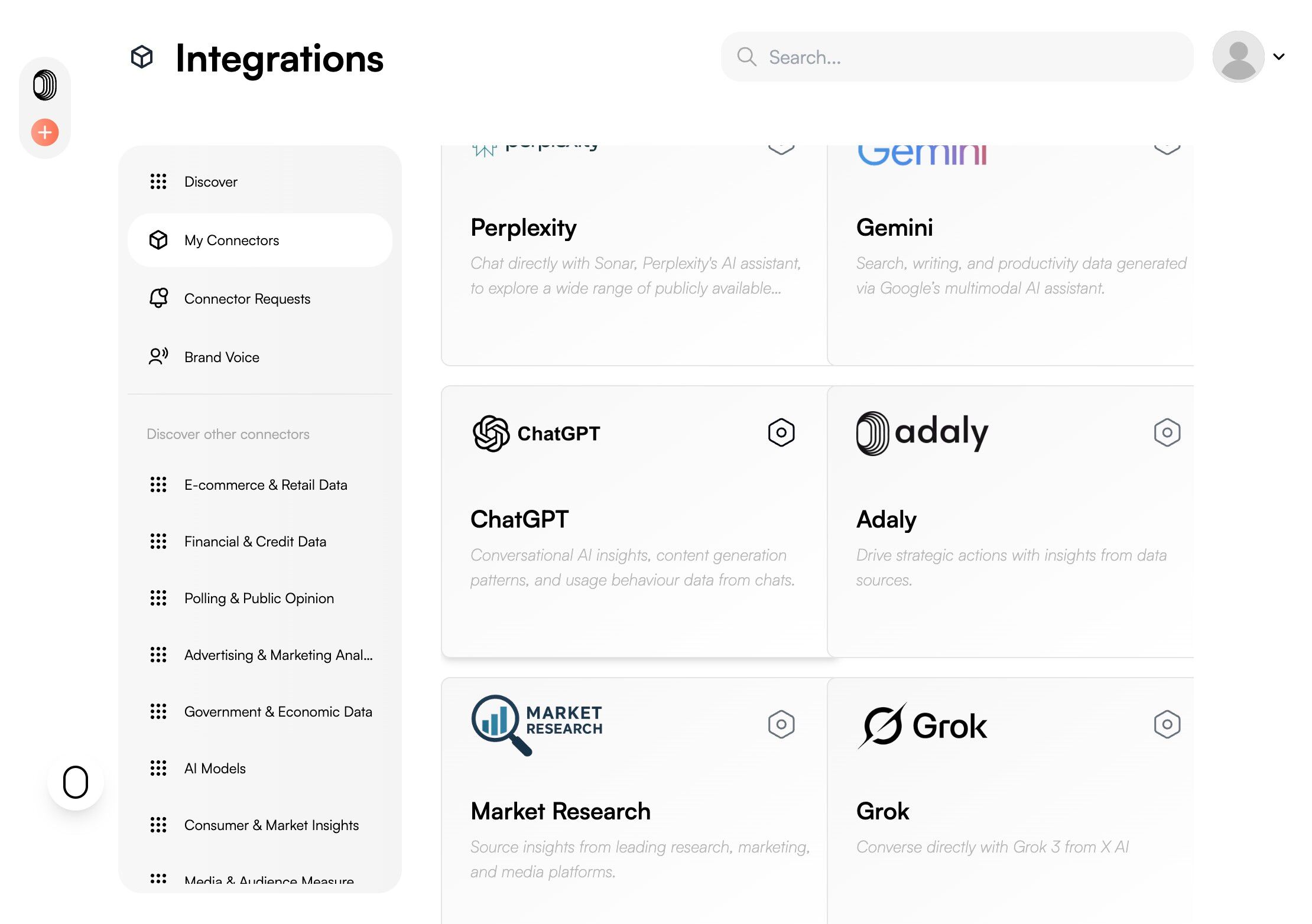
Task: Open ChatGPT connector settings hexagon icon
Action: [x=781, y=432]
